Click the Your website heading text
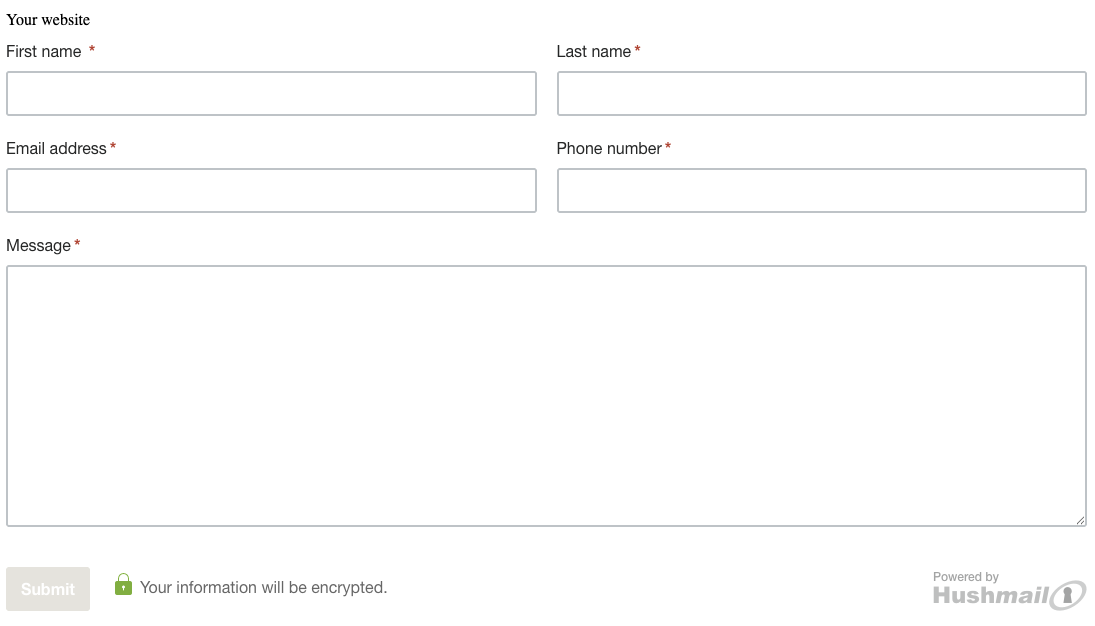1095x626 pixels. coord(48,20)
